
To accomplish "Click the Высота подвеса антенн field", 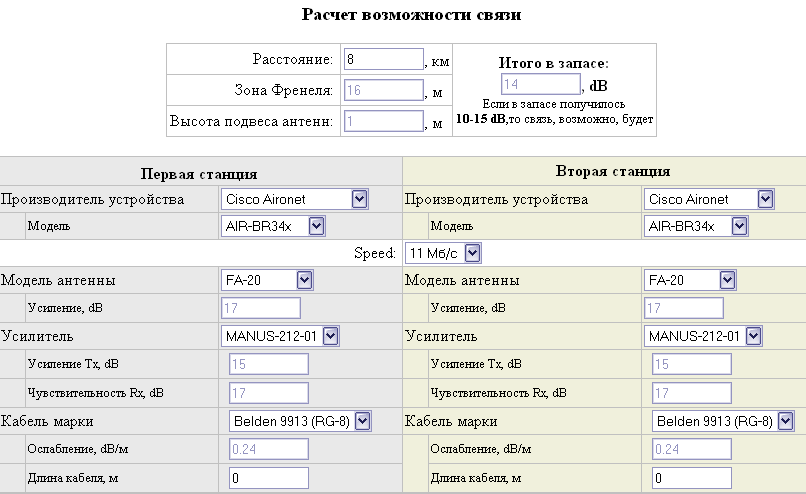I will (x=382, y=122).
